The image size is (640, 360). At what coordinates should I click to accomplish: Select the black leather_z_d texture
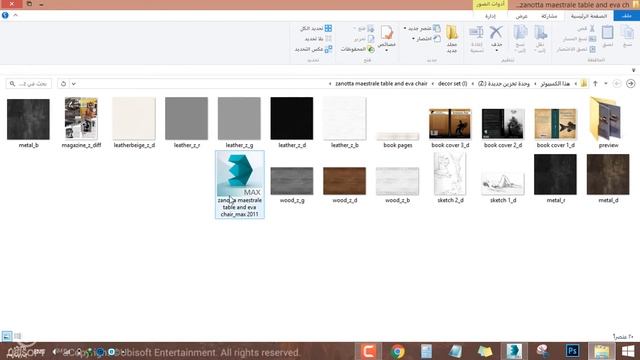click(292, 122)
